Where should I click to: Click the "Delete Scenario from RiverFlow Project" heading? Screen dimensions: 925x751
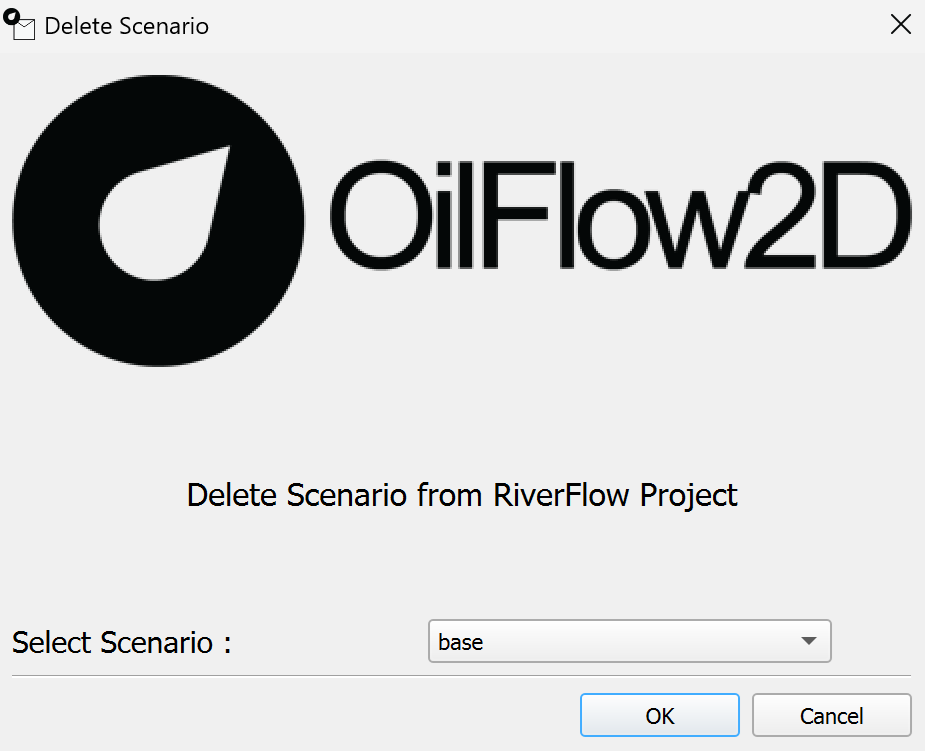coord(462,495)
